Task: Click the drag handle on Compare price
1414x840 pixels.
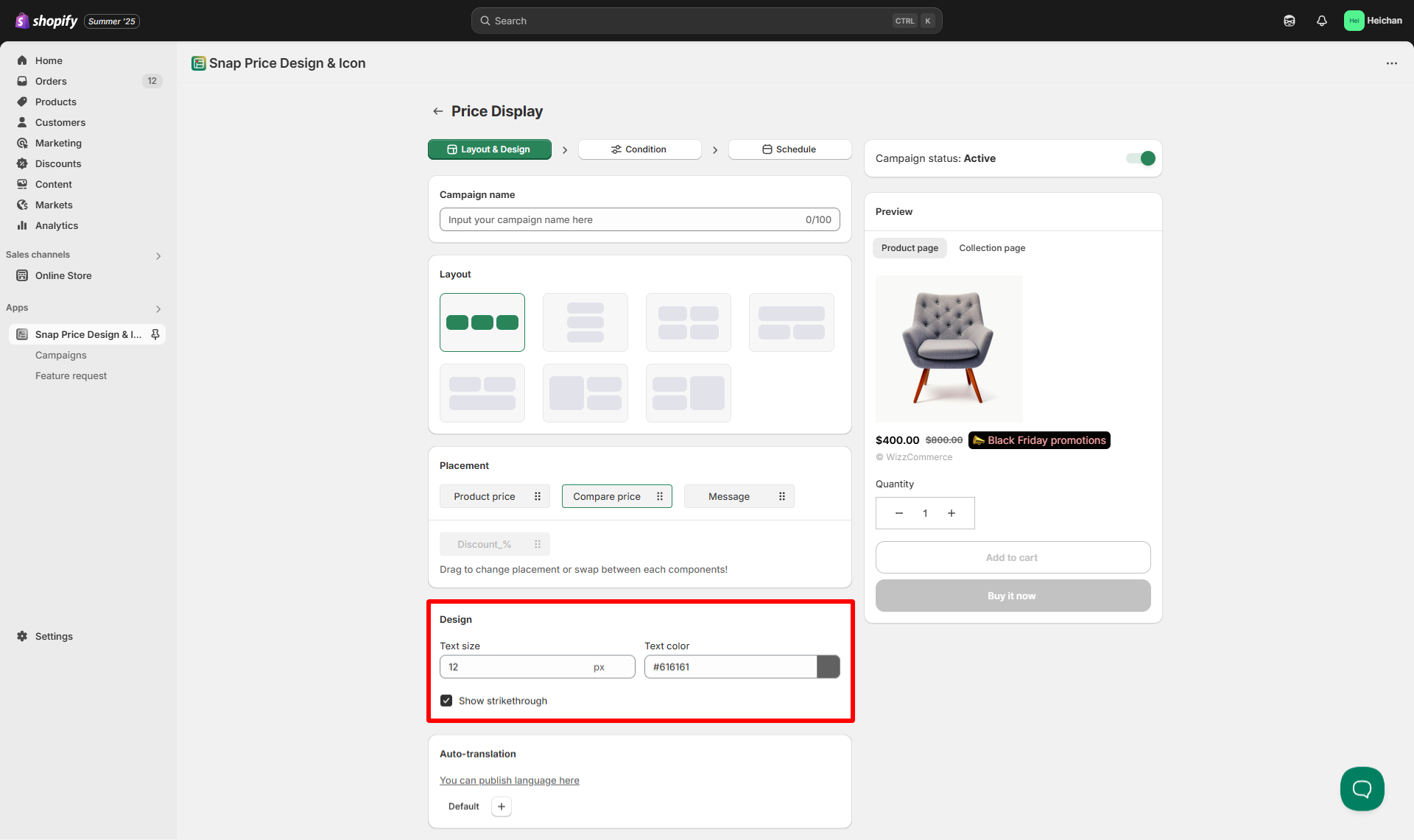Action: 660,496
